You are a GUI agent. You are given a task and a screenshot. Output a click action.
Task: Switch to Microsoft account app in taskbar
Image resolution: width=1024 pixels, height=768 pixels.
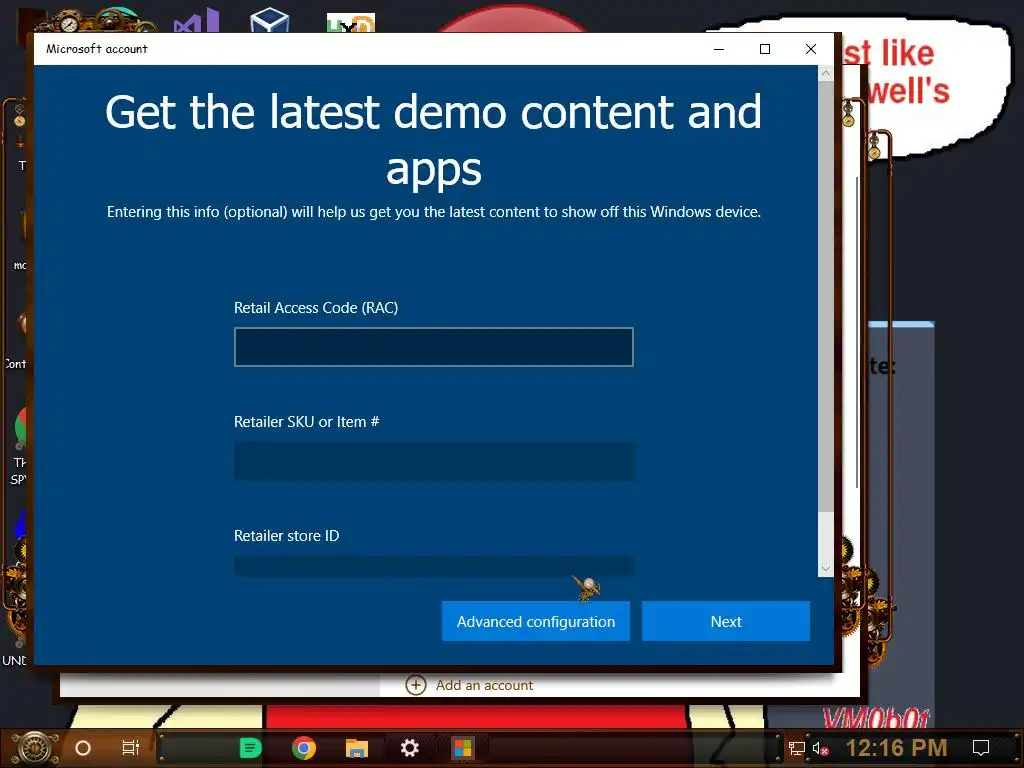[x=463, y=748]
